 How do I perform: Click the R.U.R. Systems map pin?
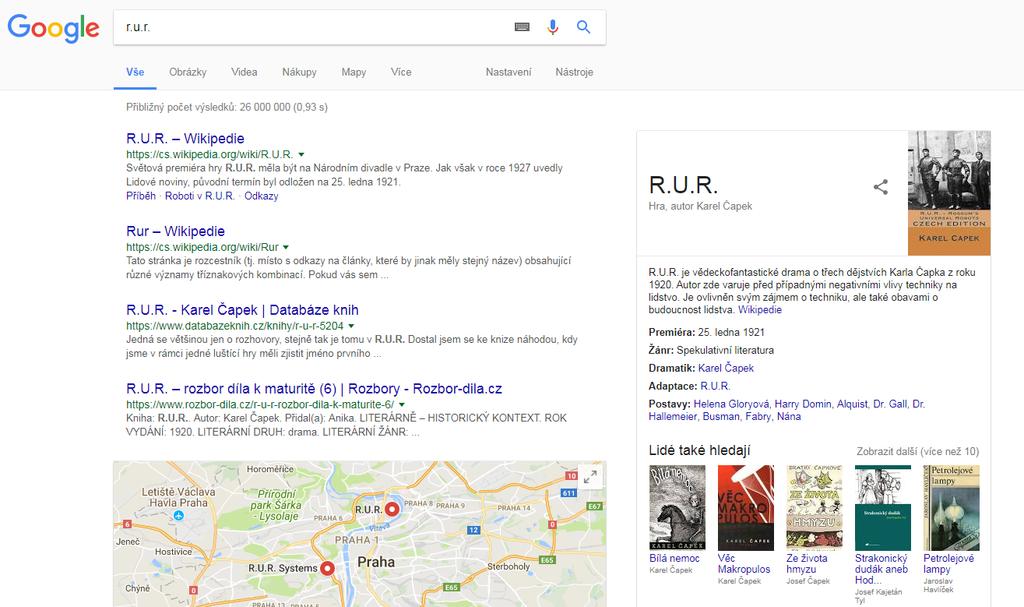327,568
